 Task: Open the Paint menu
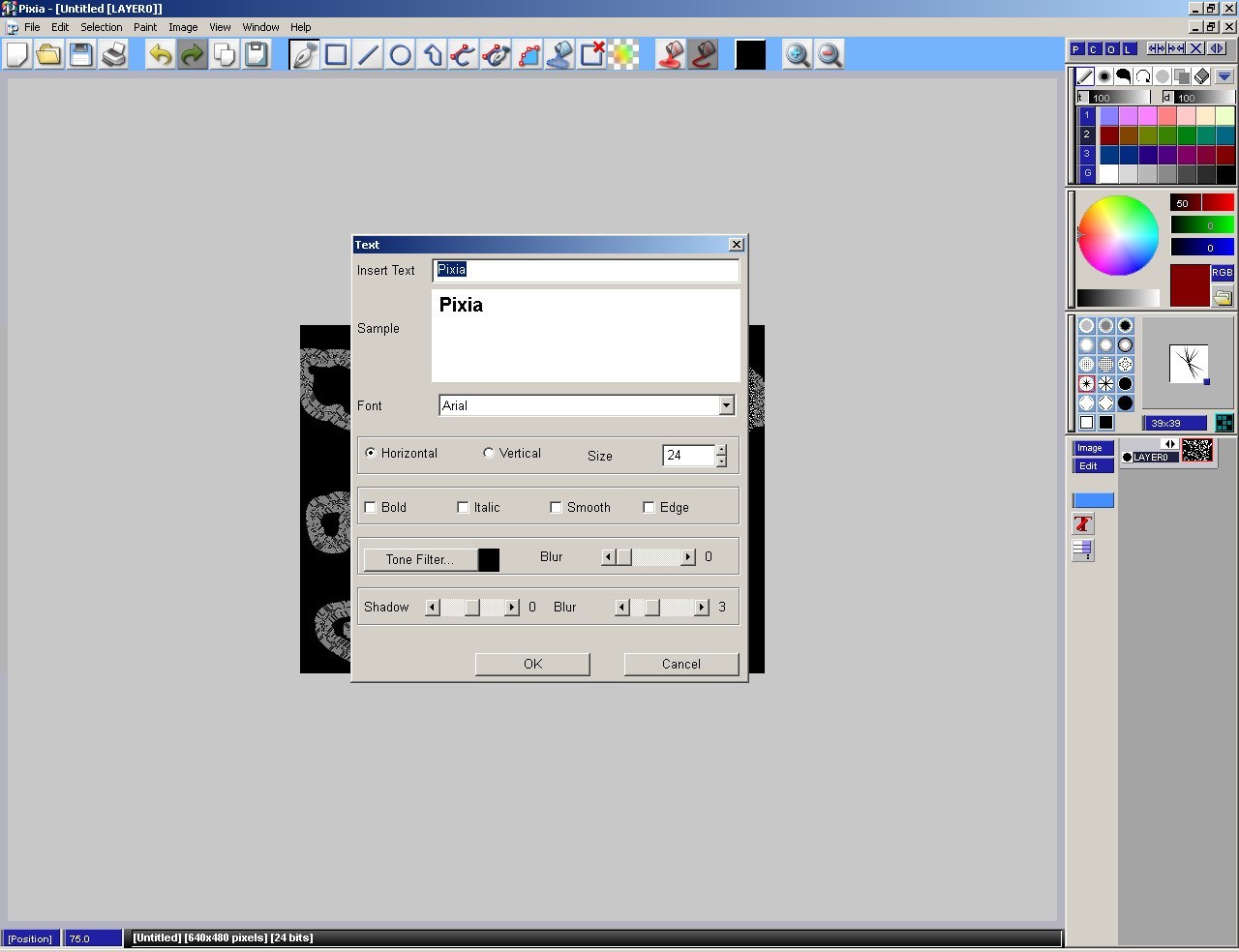pos(145,27)
